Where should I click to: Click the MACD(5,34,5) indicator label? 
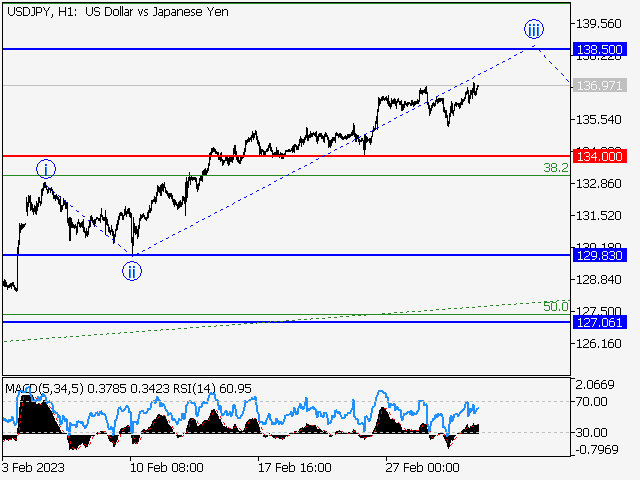click(44, 388)
